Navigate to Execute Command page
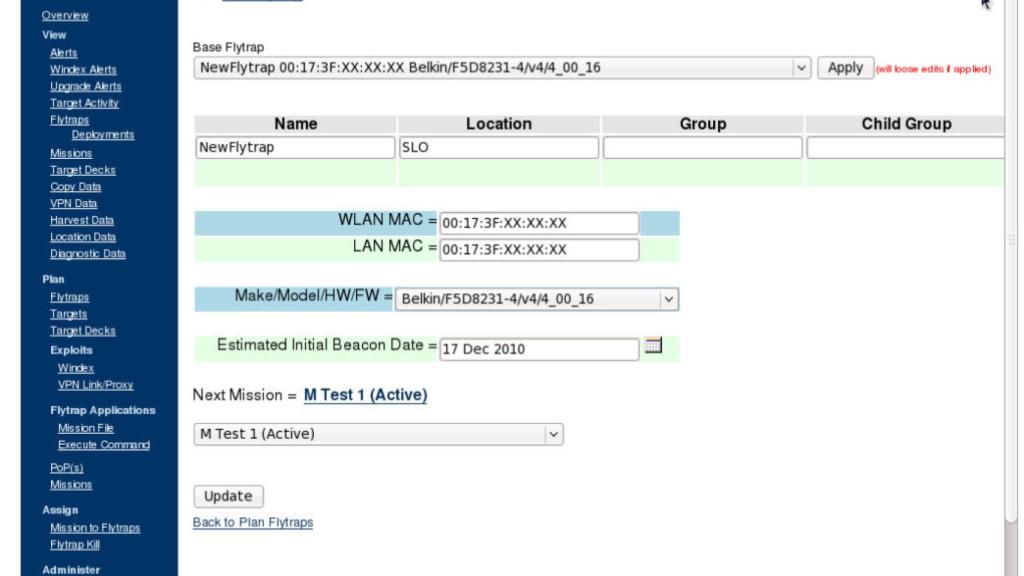Image resolution: width=1024 pixels, height=576 pixels. 104,444
